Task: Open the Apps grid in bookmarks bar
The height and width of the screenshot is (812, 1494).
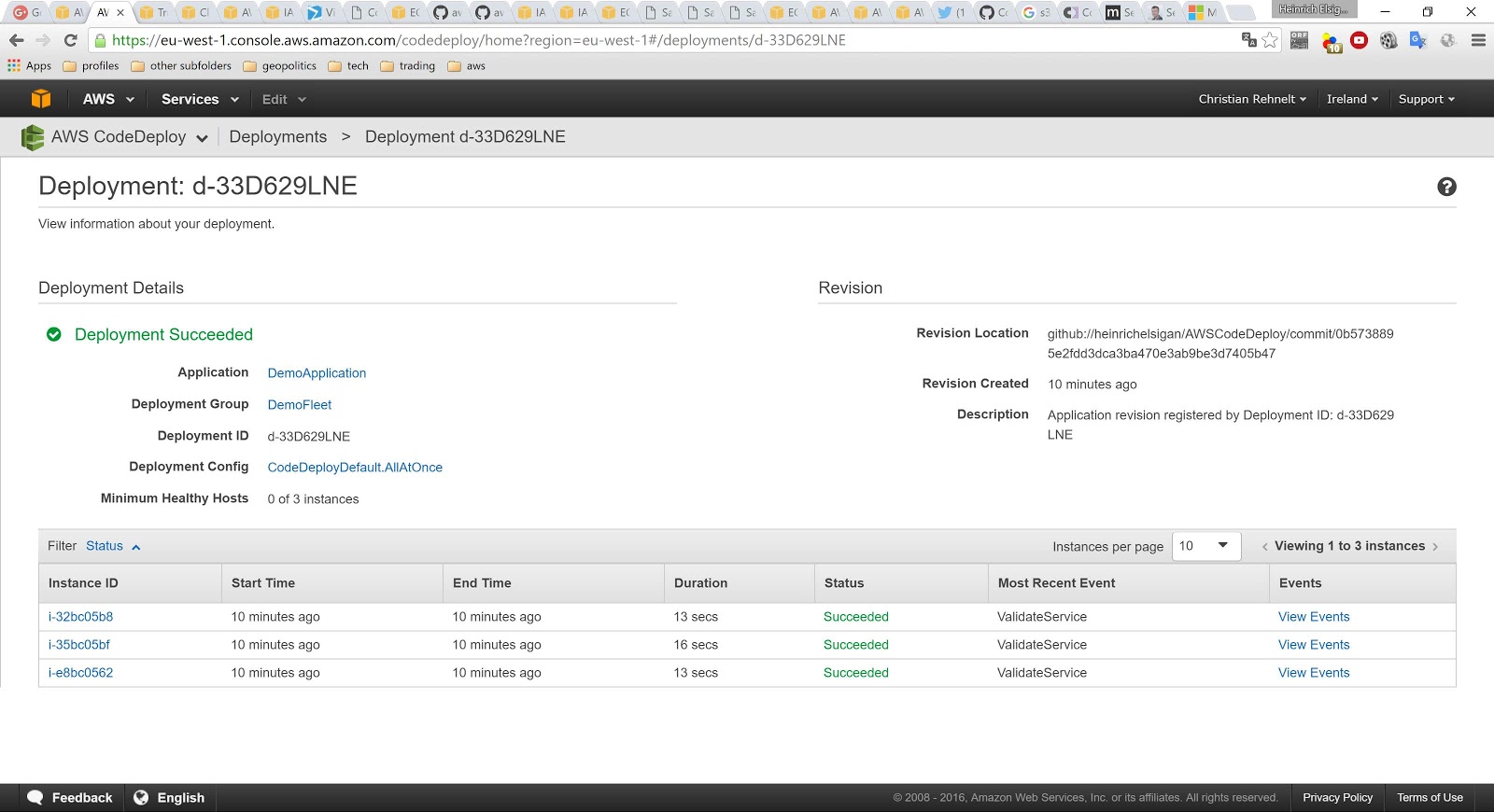Action: [x=30, y=66]
